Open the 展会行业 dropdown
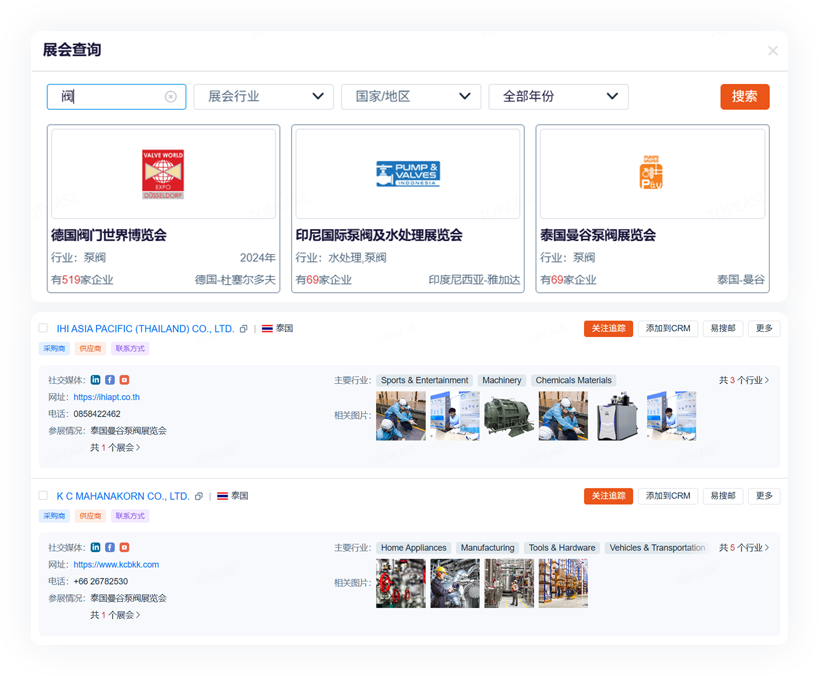 pos(263,97)
